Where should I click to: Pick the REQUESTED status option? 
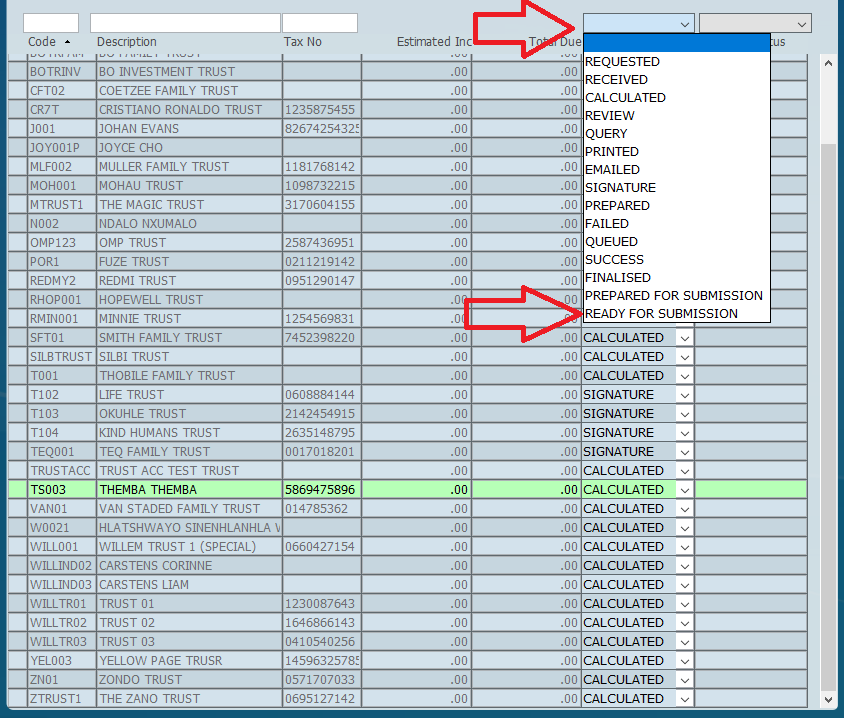pos(622,62)
